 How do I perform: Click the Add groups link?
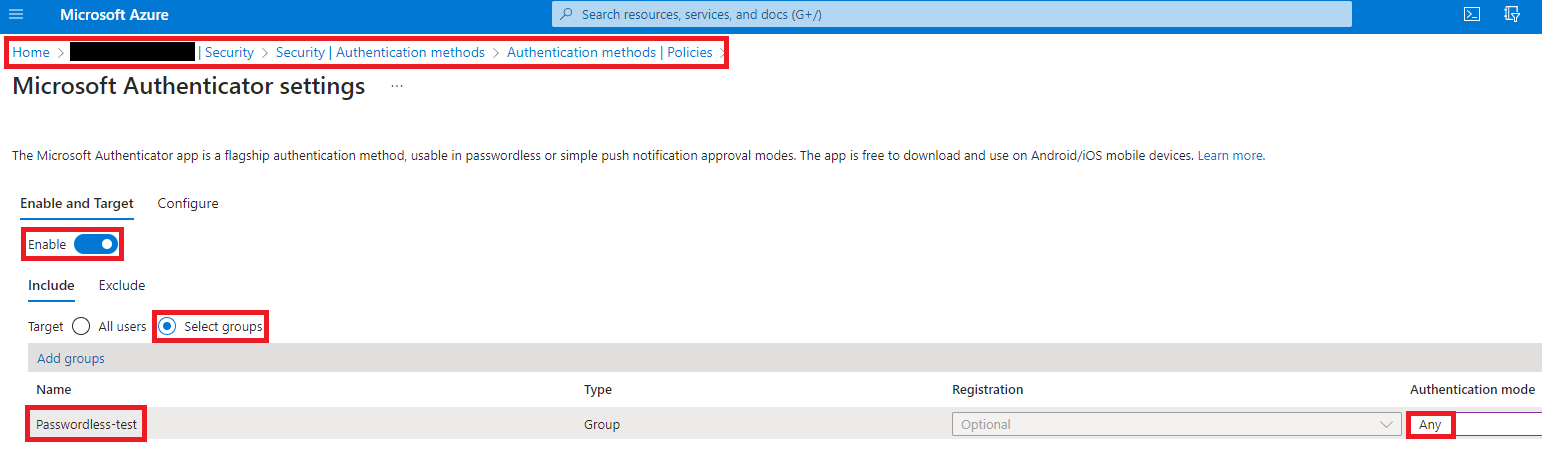[x=71, y=358]
